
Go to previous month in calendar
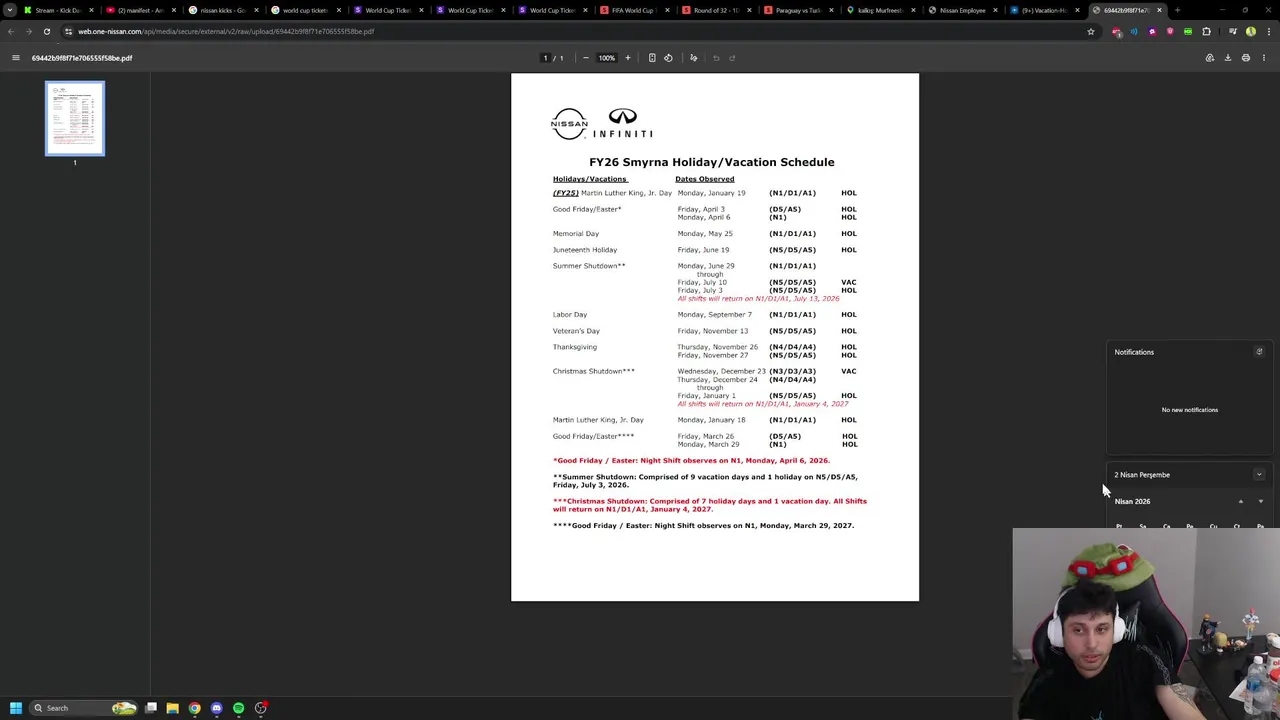click(1241, 502)
